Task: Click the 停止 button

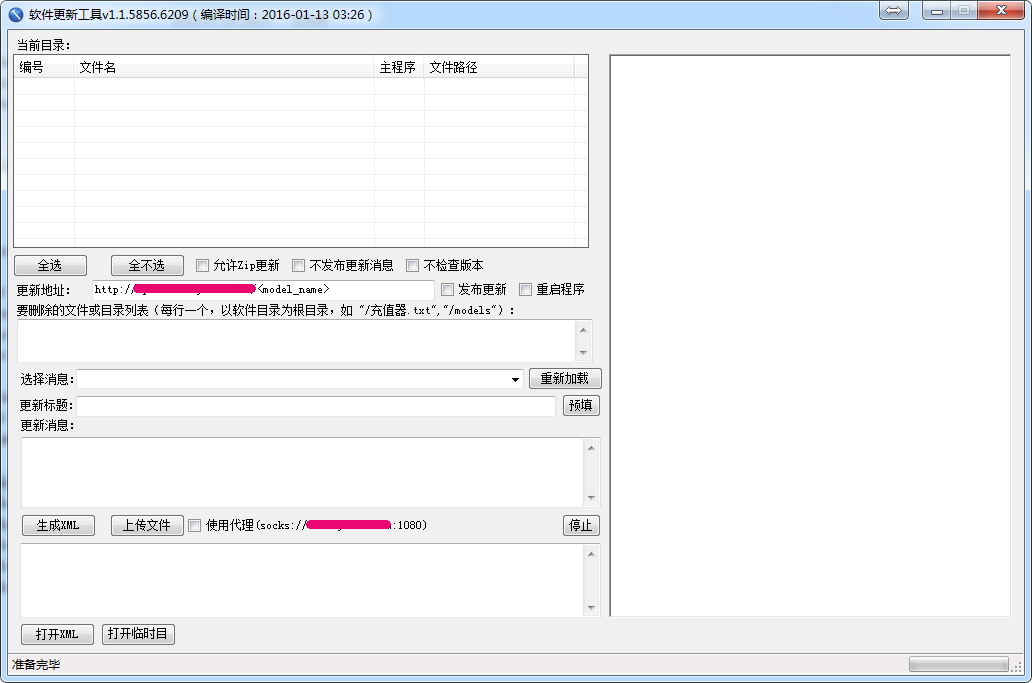Action: point(581,525)
